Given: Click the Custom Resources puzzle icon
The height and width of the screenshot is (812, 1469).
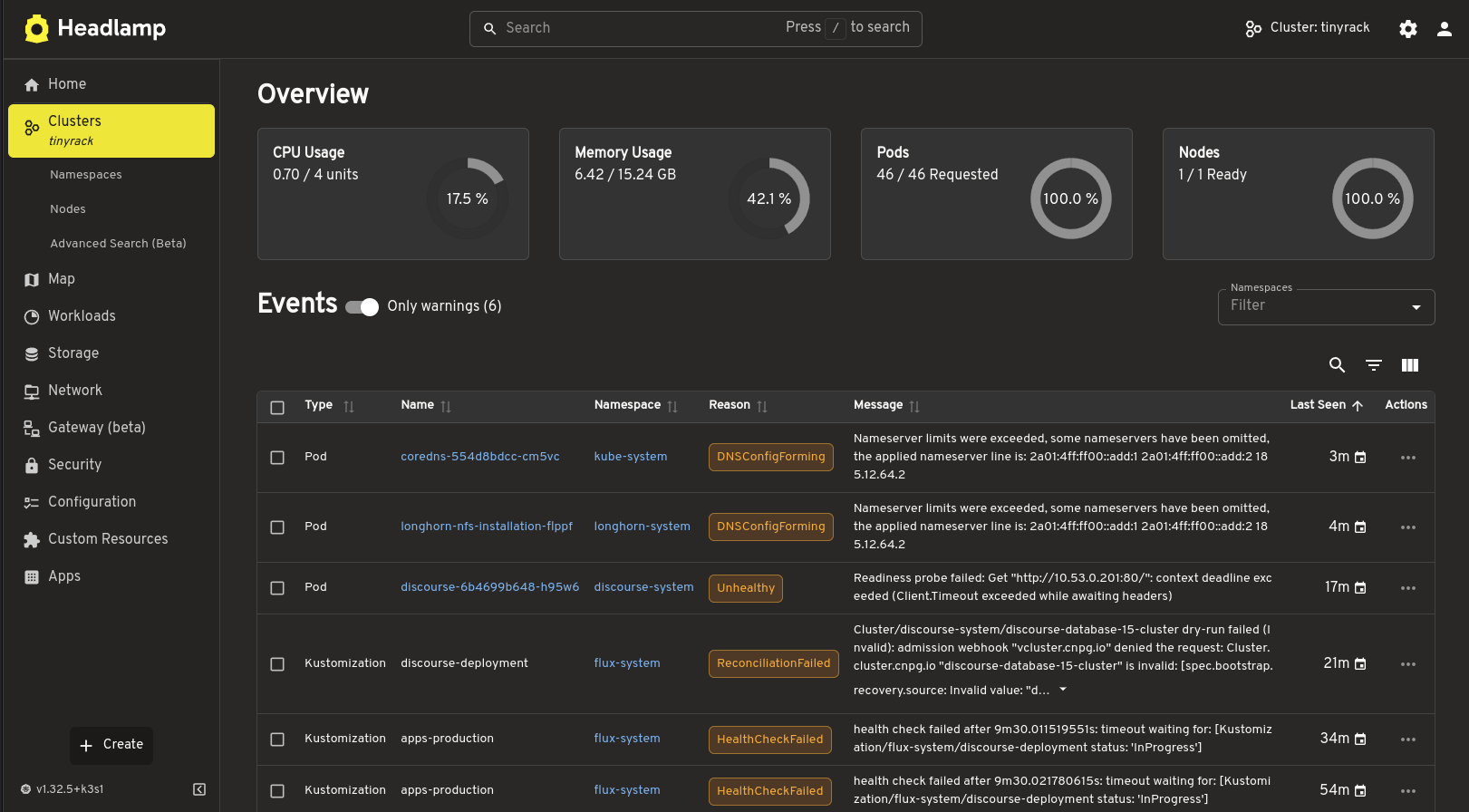Looking at the screenshot, I should pyautogui.click(x=32, y=540).
